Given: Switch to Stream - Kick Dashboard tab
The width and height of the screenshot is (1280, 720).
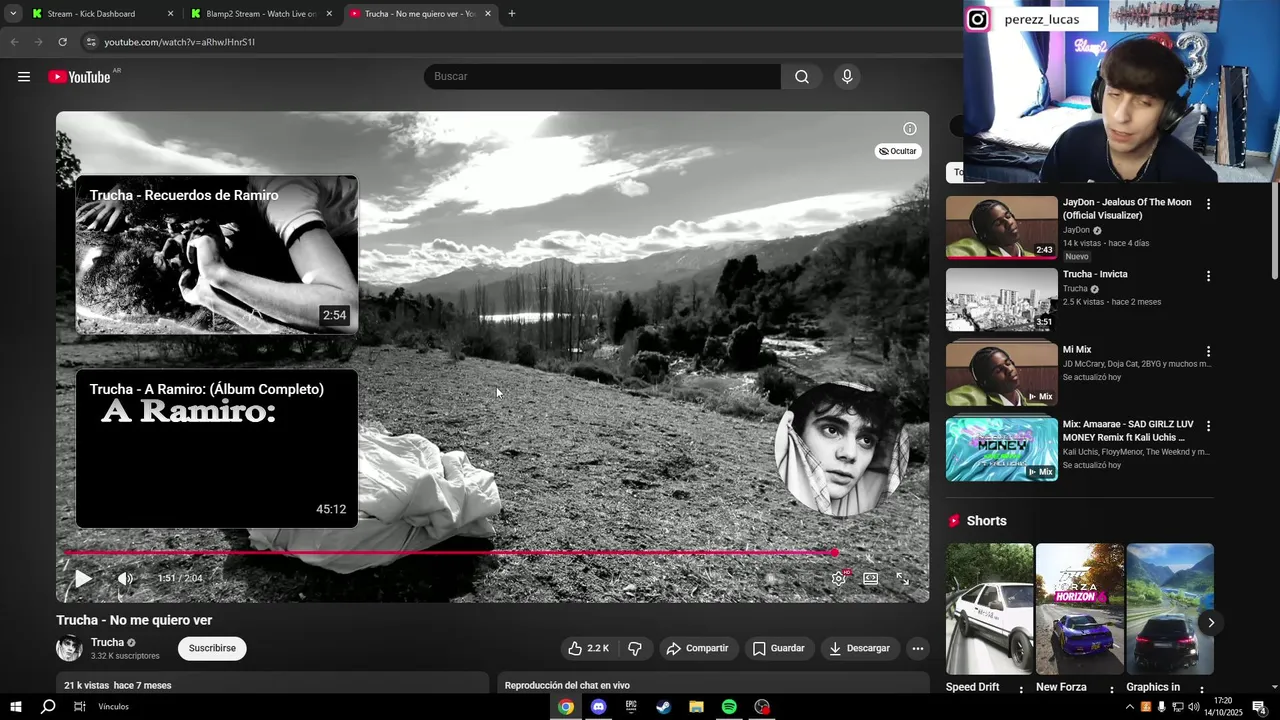Looking at the screenshot, I should (100, 14).
